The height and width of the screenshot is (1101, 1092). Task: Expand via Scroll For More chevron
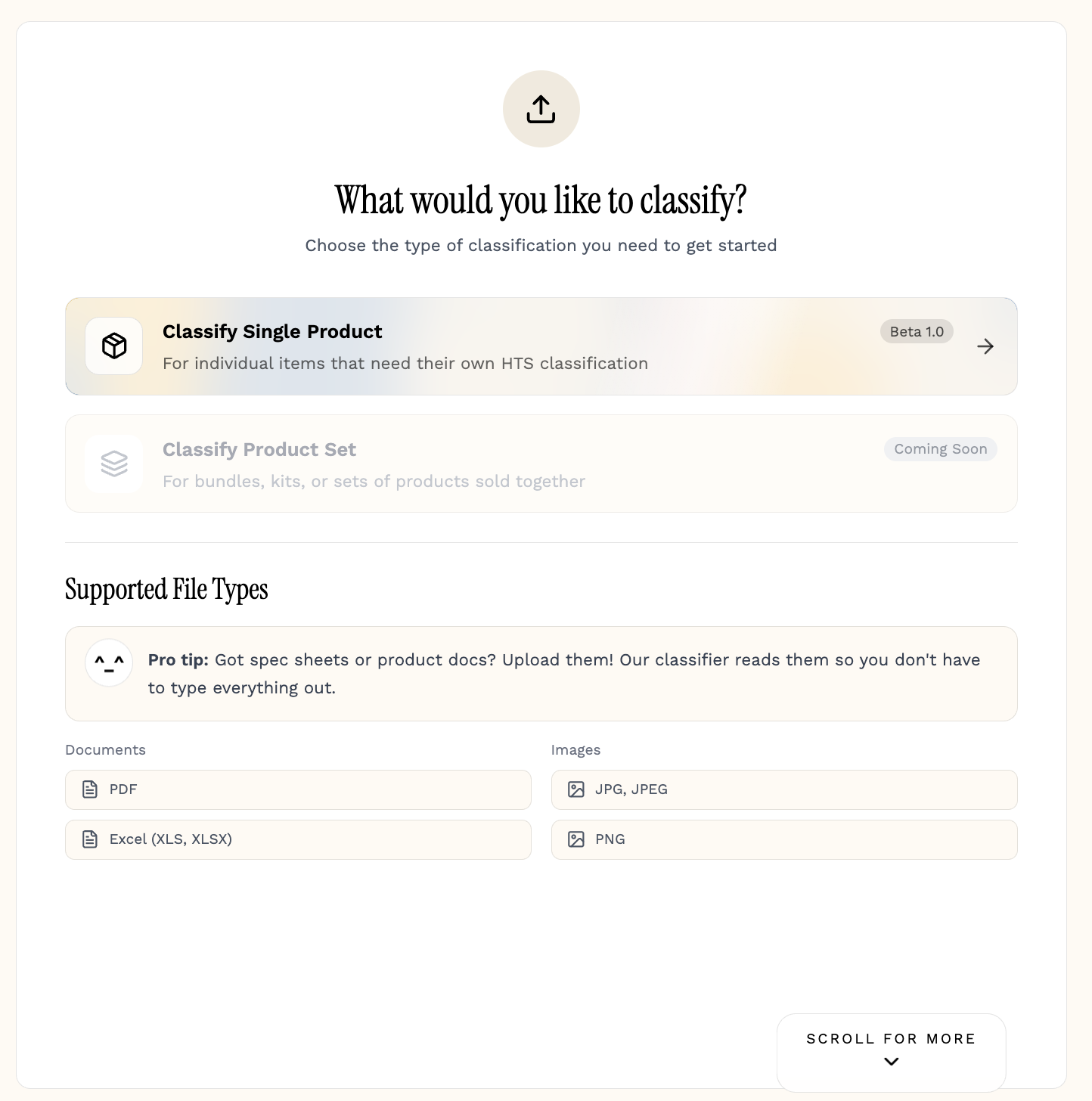click(x=891, y=1061)
